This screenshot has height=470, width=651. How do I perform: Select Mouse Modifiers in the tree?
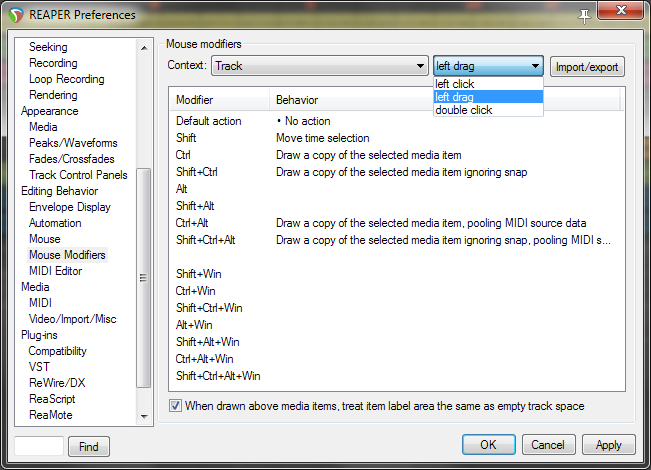click(67, 255)
